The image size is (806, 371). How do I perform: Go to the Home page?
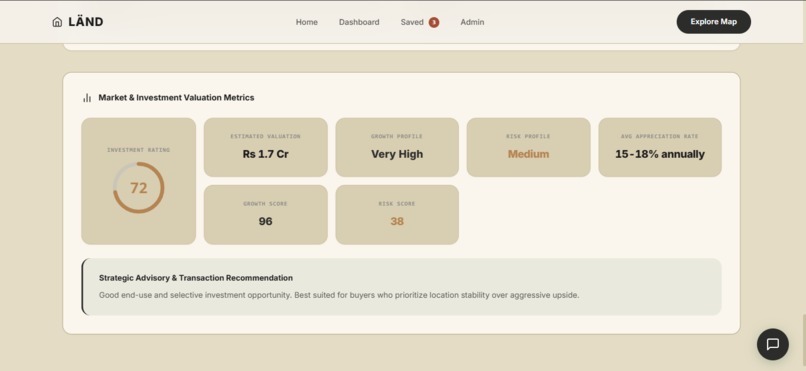[x=306, y=22]
